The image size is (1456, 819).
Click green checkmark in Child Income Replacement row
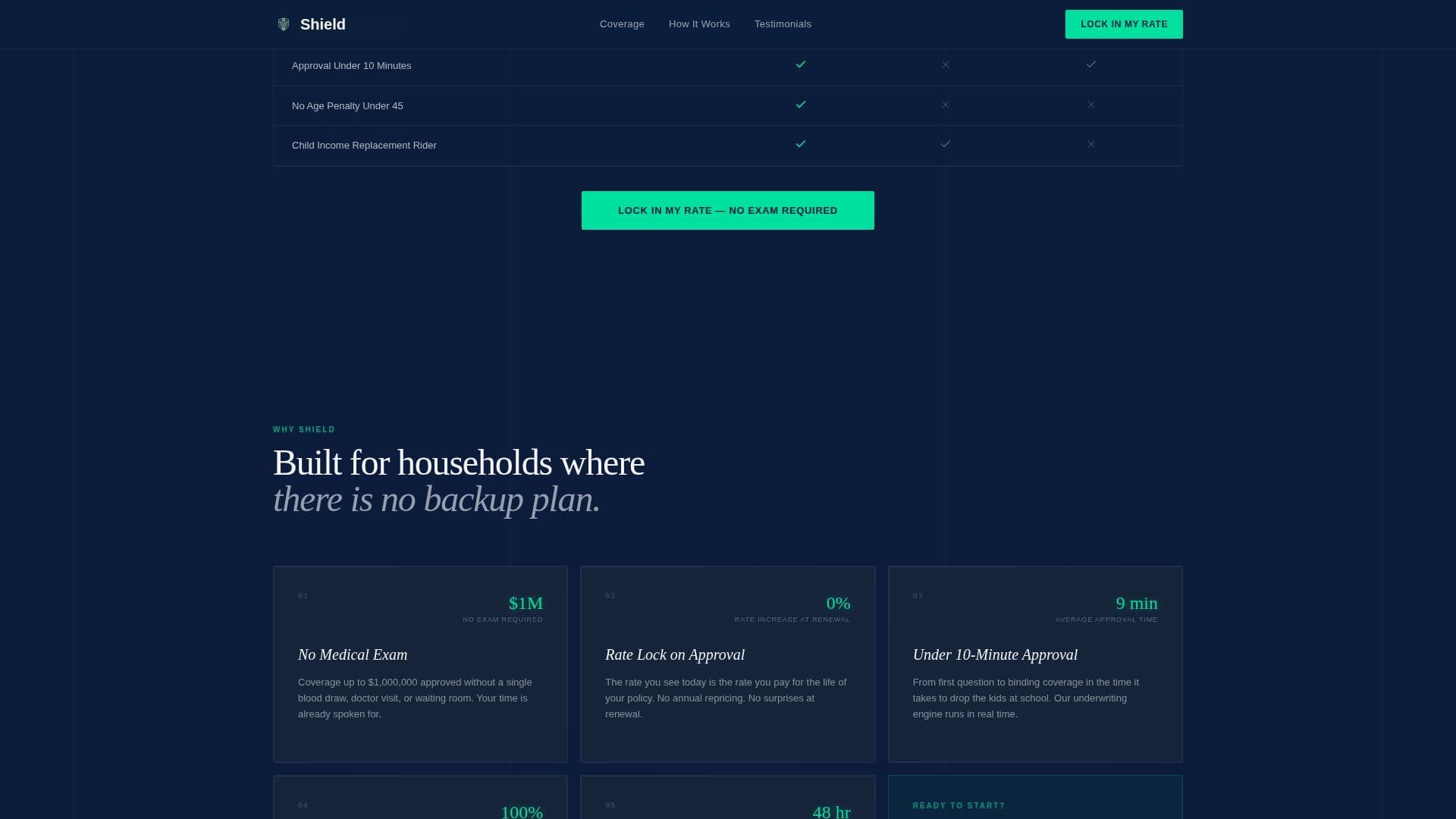801,144
